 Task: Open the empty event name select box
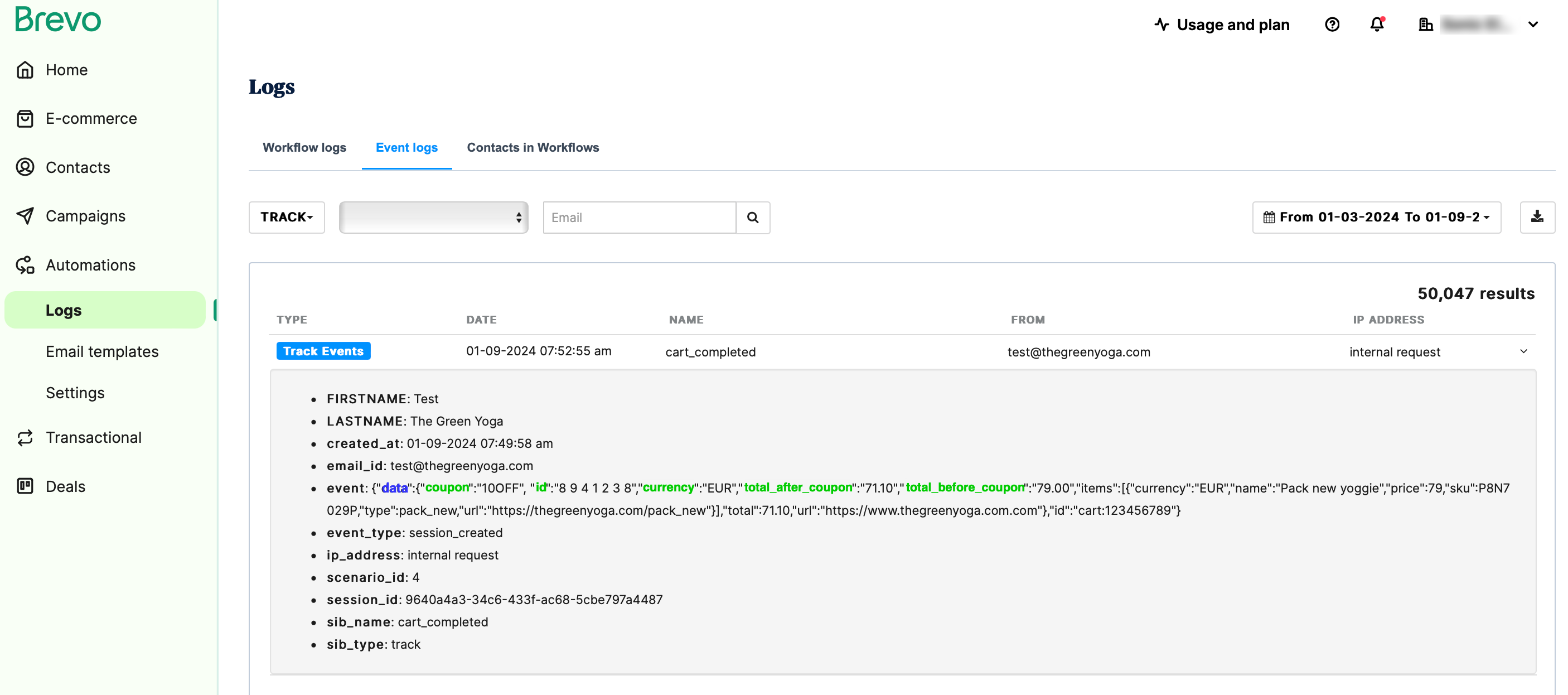click(x=433, y=218)
